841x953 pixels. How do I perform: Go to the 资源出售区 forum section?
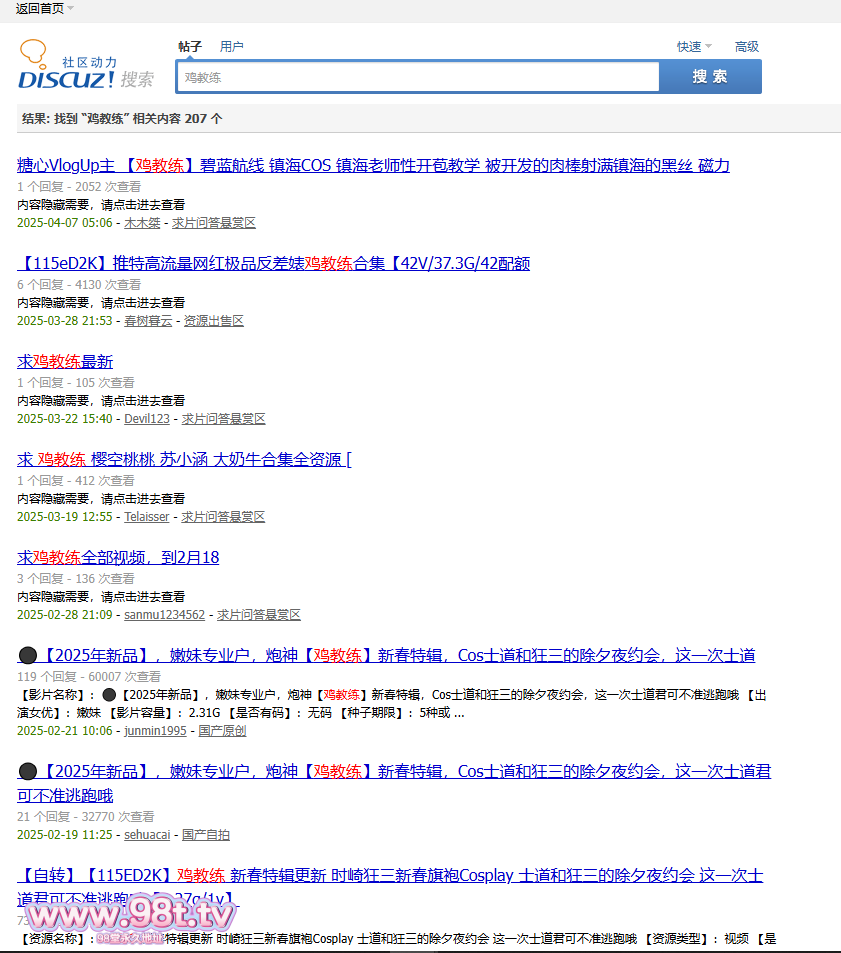click(214, 321)
